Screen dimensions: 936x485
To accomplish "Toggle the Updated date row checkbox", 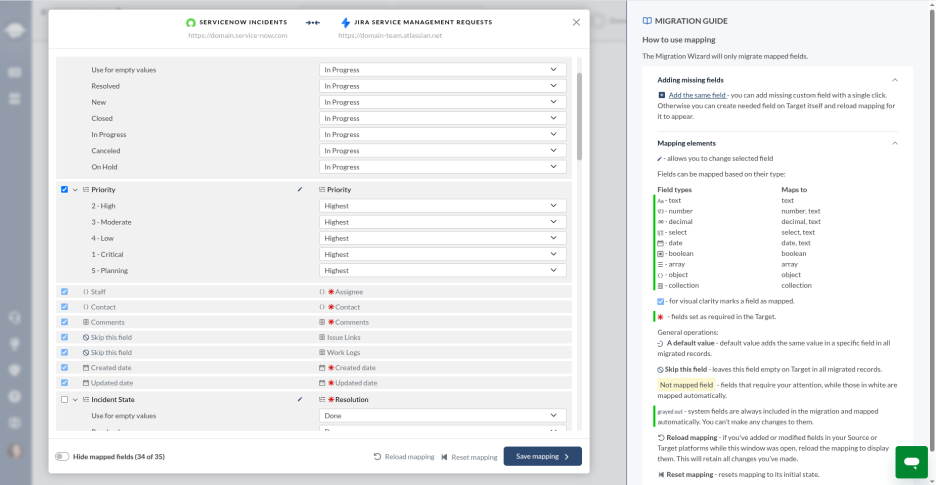I will click(x=64, y=383).
